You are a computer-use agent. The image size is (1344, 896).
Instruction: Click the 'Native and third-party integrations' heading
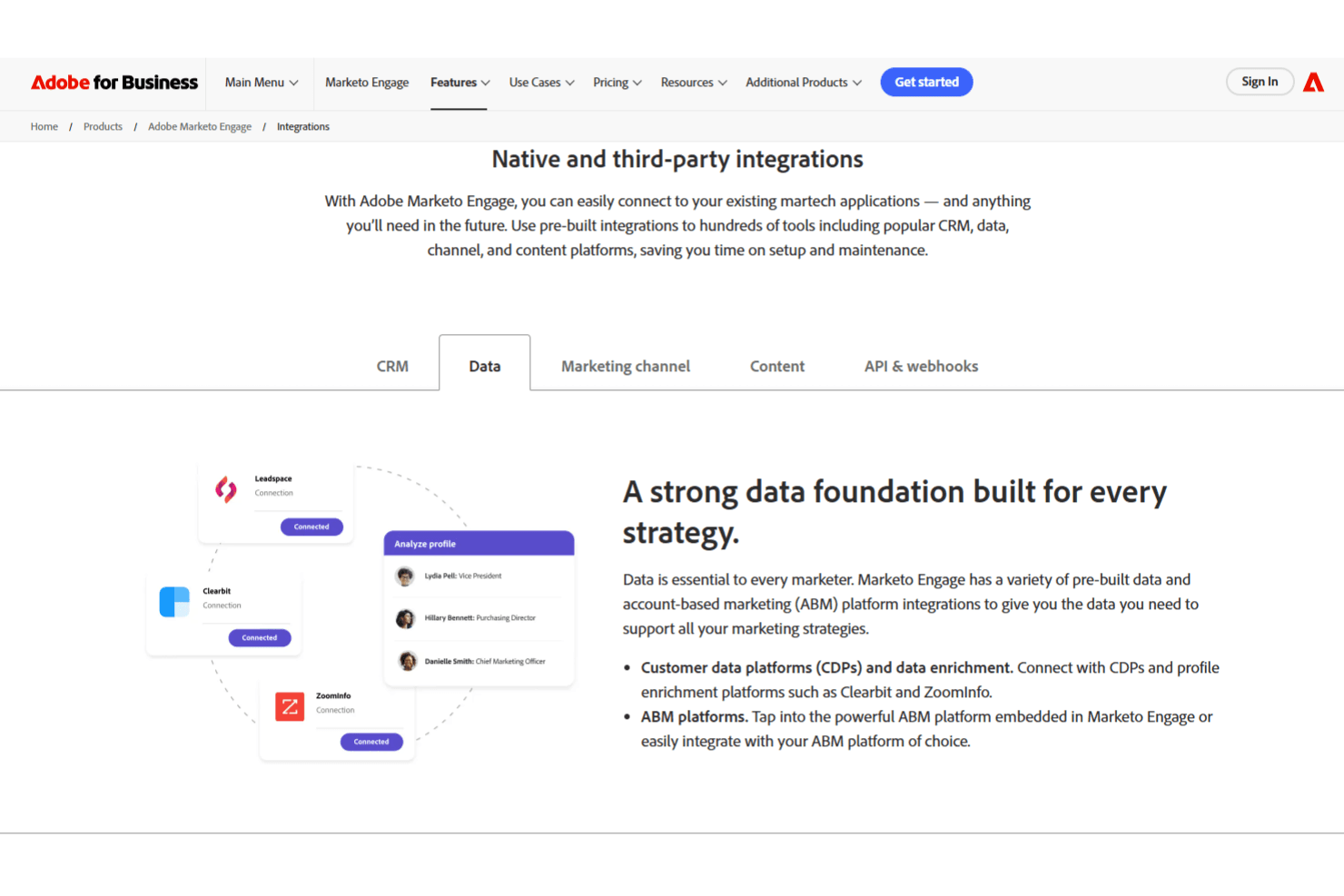(x=677, y=160)
